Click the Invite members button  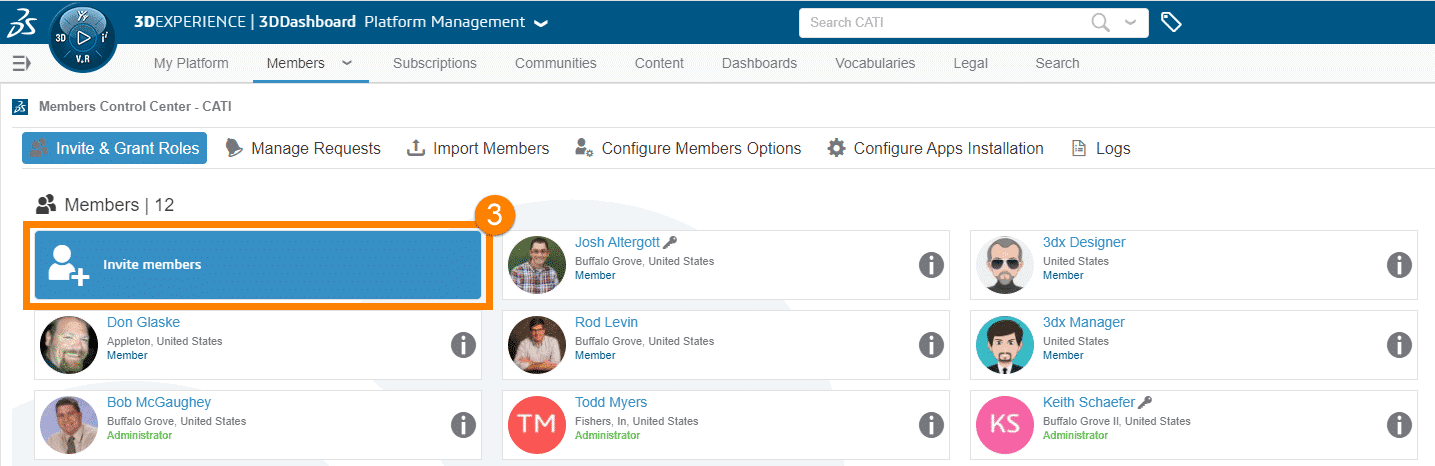point(258,265)
